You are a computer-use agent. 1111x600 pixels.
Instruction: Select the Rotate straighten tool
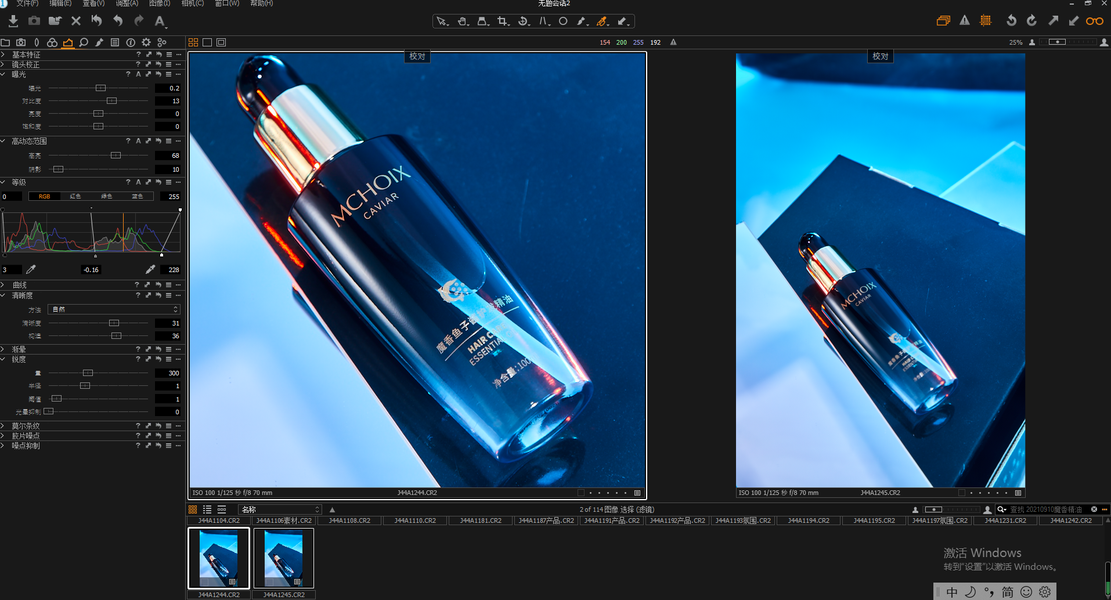click(523, 21)
